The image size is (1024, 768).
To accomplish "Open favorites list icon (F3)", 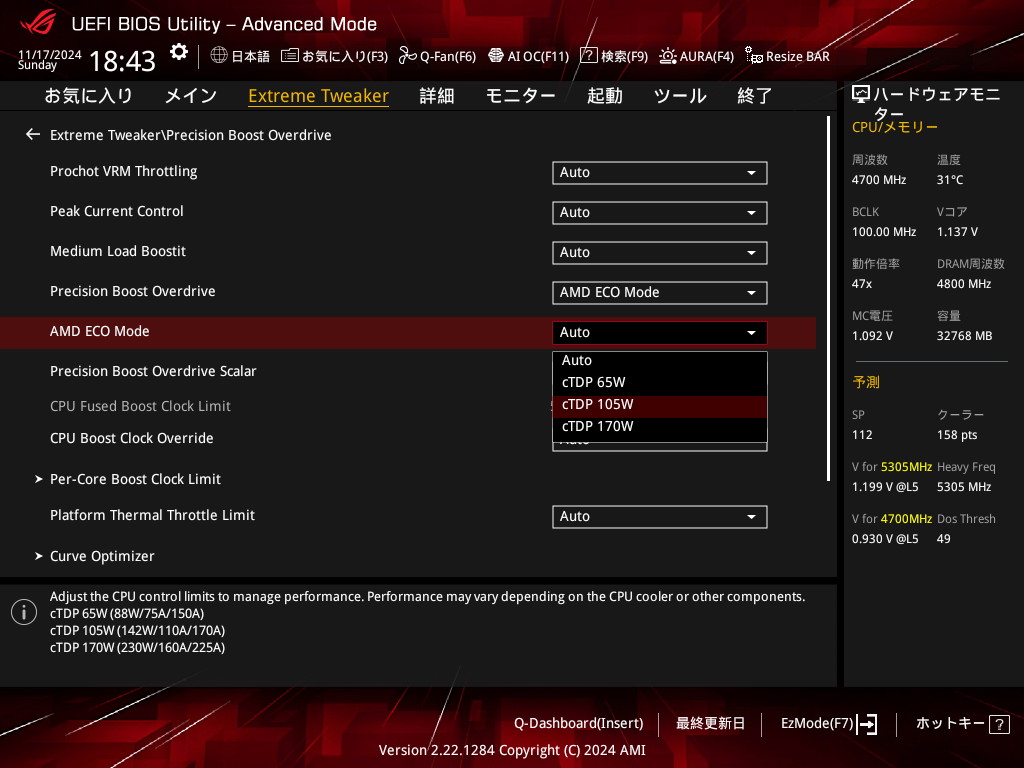I will click(289, 56).
